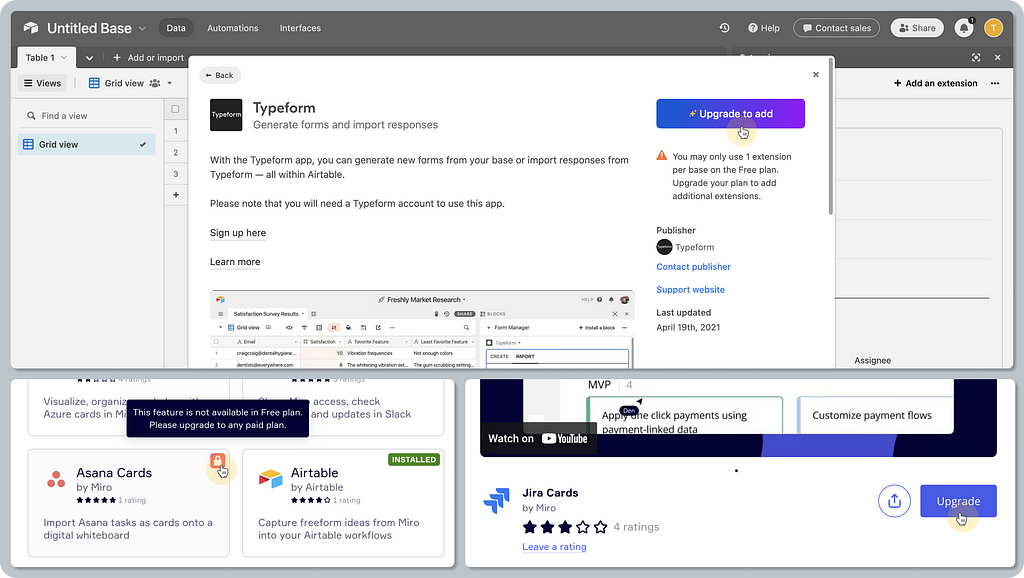
Task: Click the locked Asana Cards lock icon
Action: 217,460
